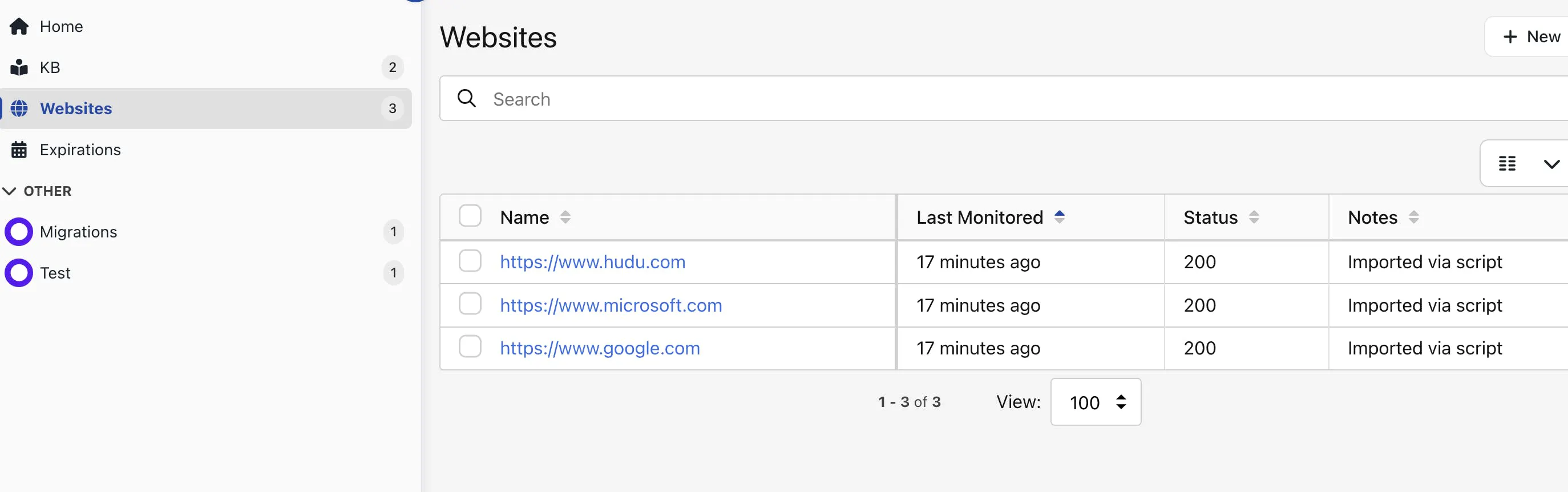Go to the KB sidebar section
1568x492 pixels.
point(50,67)
